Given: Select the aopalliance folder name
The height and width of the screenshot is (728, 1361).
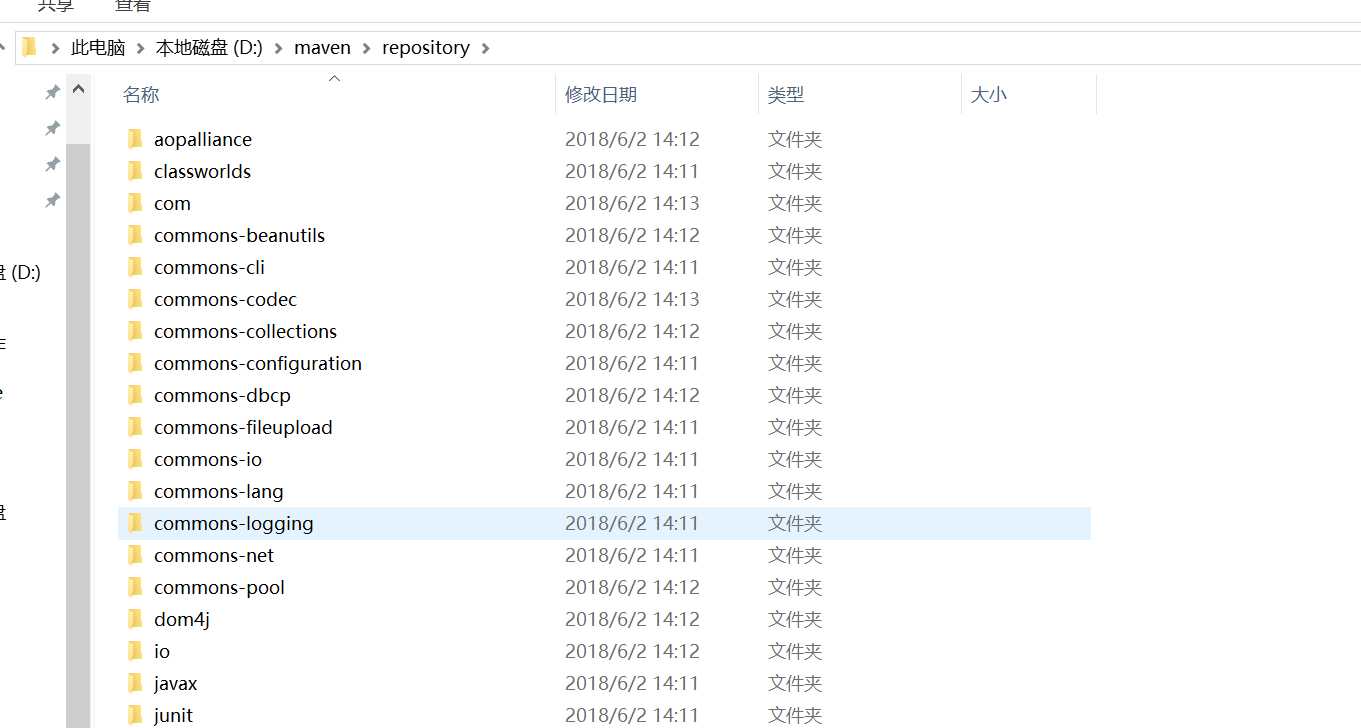Looking at the screenshot, I should (x=203, y=139).
